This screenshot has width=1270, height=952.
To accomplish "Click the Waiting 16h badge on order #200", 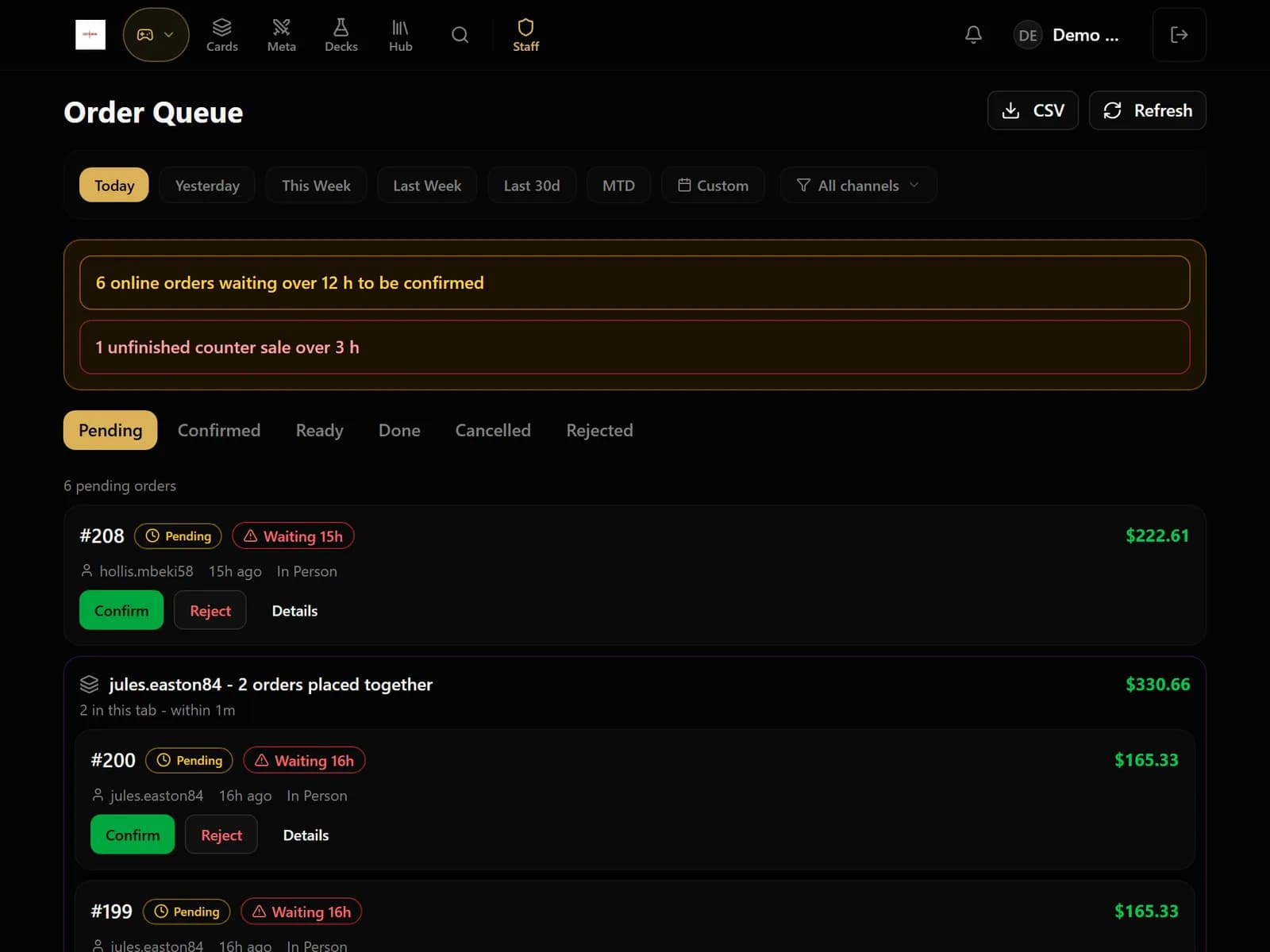I will click(304, 760).
